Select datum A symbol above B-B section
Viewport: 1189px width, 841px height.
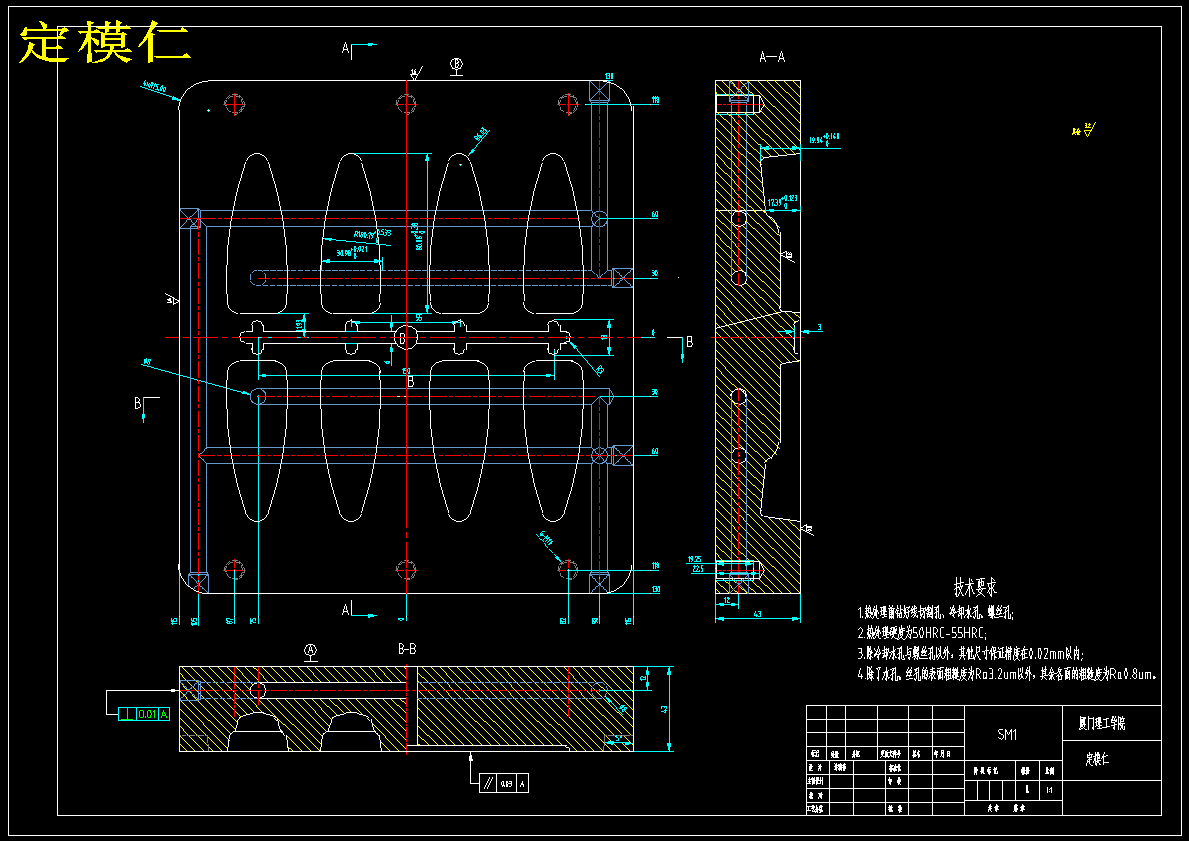click(x=310, y=651)
